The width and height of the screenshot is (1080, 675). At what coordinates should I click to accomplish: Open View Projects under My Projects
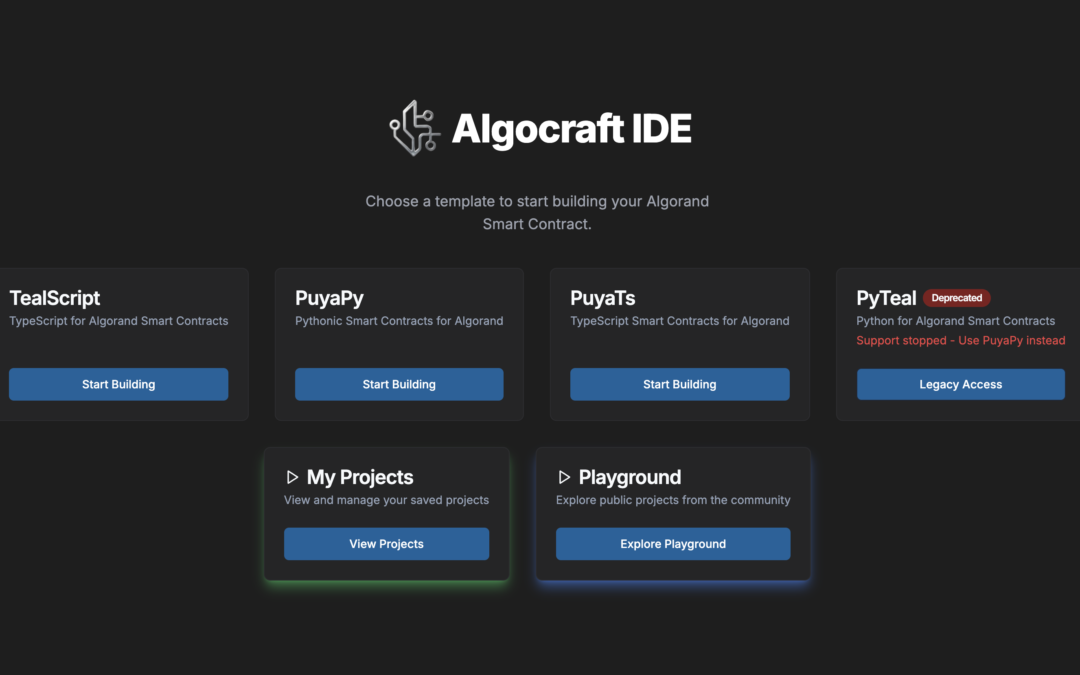[x=386, y=543]
